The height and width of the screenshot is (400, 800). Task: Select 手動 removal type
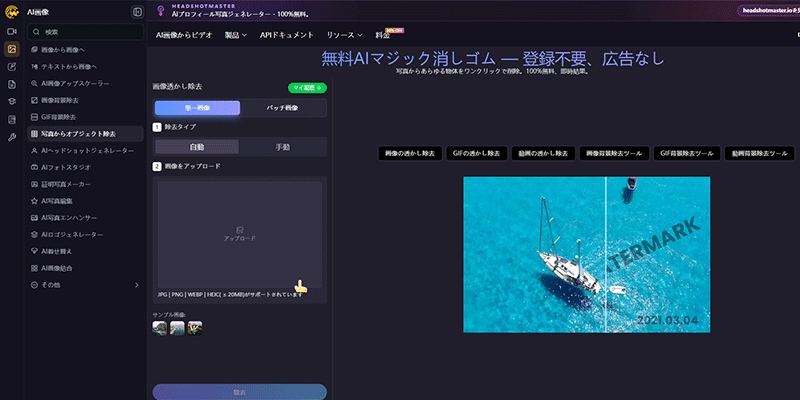click(x=283, y=147)
